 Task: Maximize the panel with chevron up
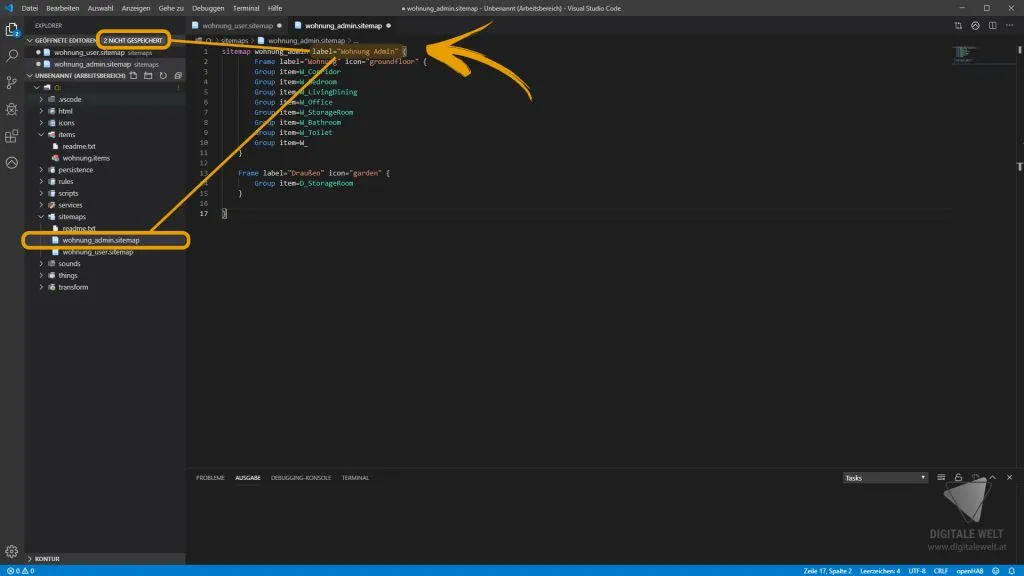[993, 477]
